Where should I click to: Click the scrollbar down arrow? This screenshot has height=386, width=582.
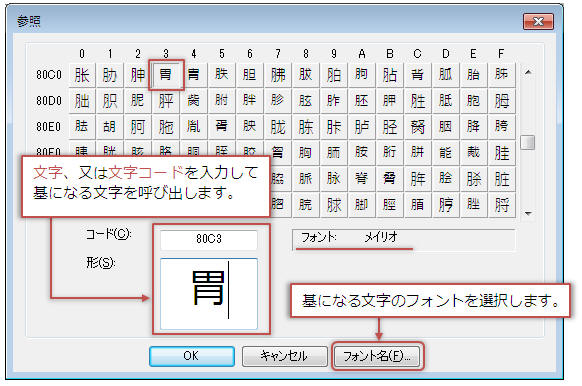[x=527, y=213]
